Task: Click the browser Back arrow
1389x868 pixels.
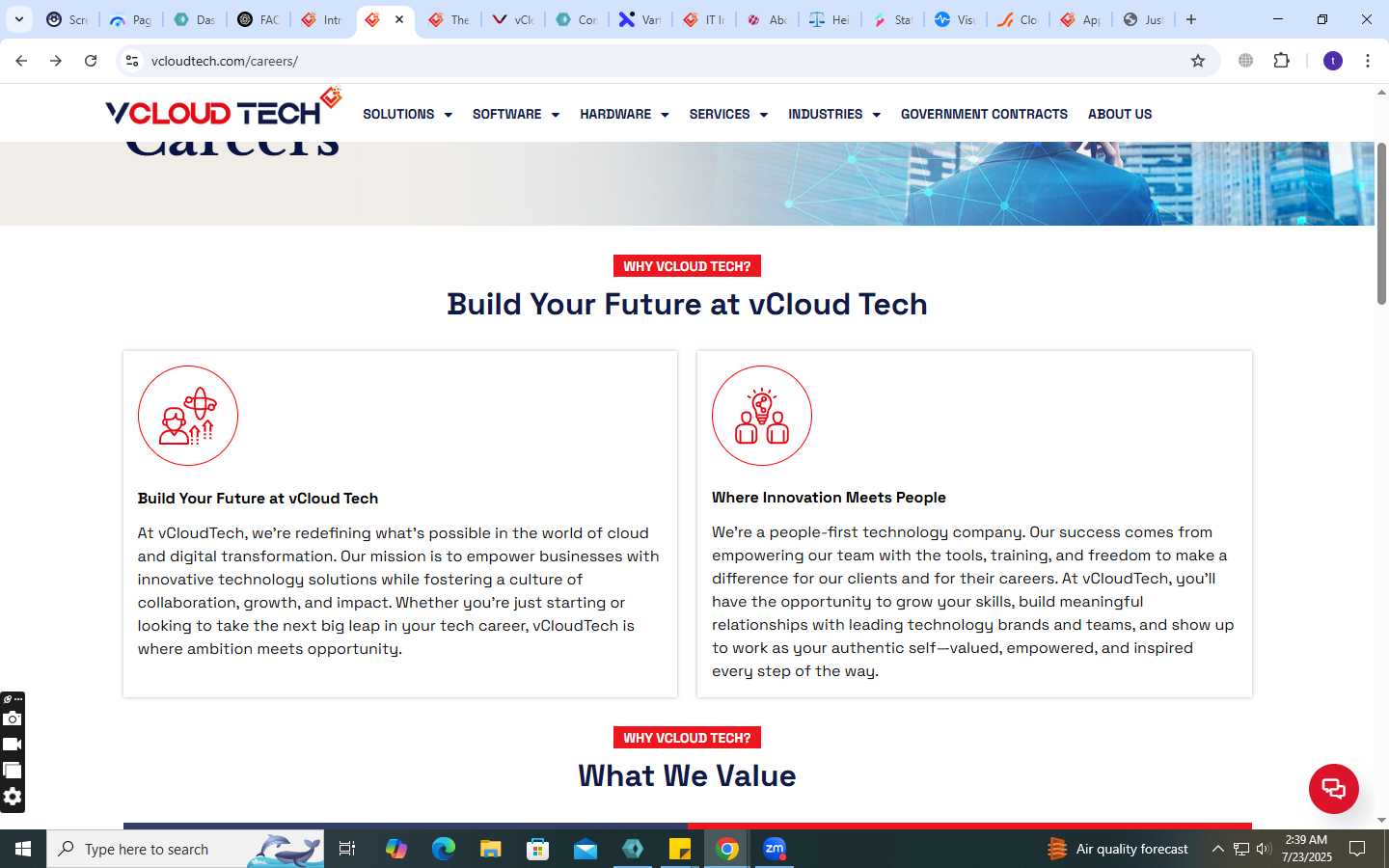Action: (x=21, y=61)
